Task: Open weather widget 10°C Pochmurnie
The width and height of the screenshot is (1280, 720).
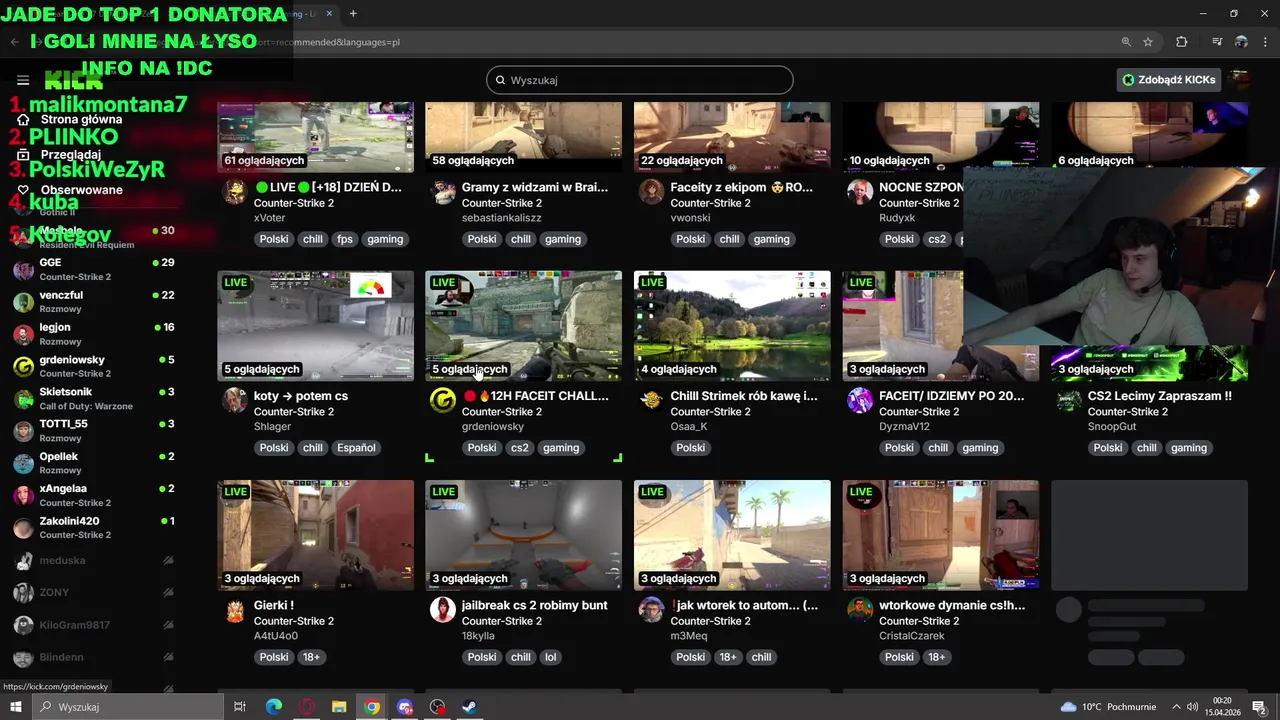Action: [1108, 707]
